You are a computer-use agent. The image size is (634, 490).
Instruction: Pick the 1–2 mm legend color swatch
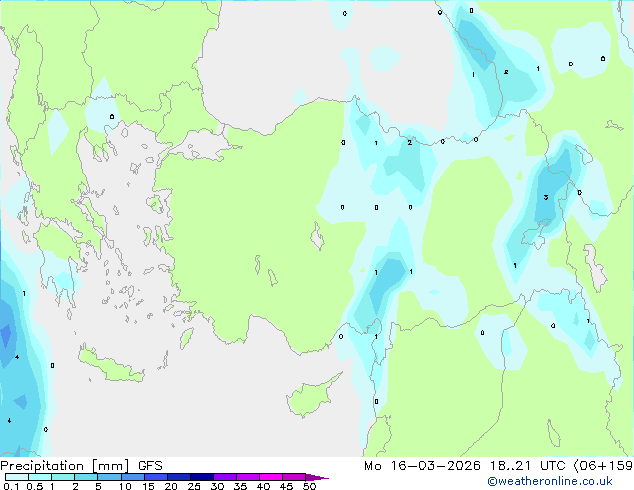63,477
